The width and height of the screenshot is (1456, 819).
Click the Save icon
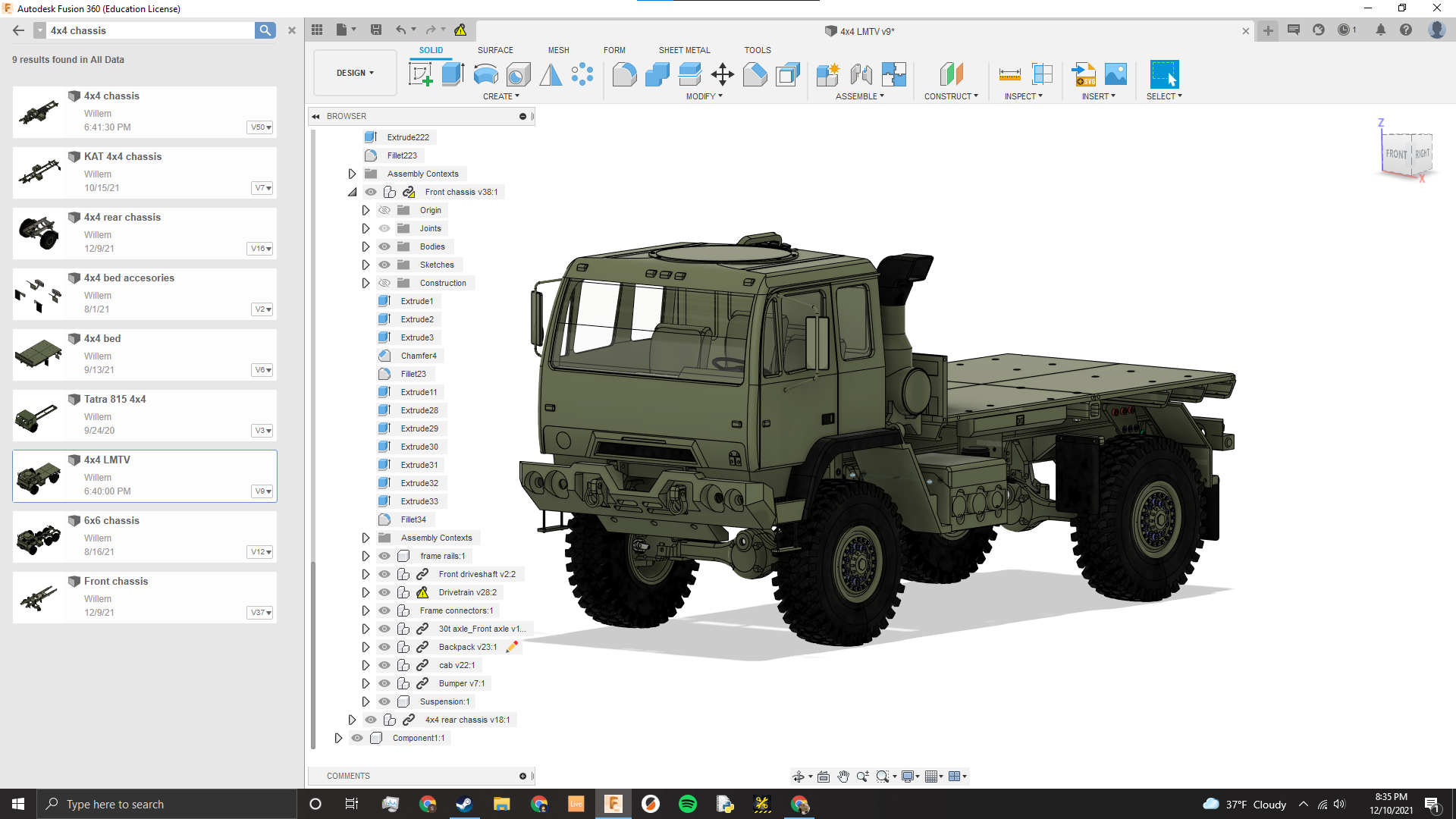point(375,30)
